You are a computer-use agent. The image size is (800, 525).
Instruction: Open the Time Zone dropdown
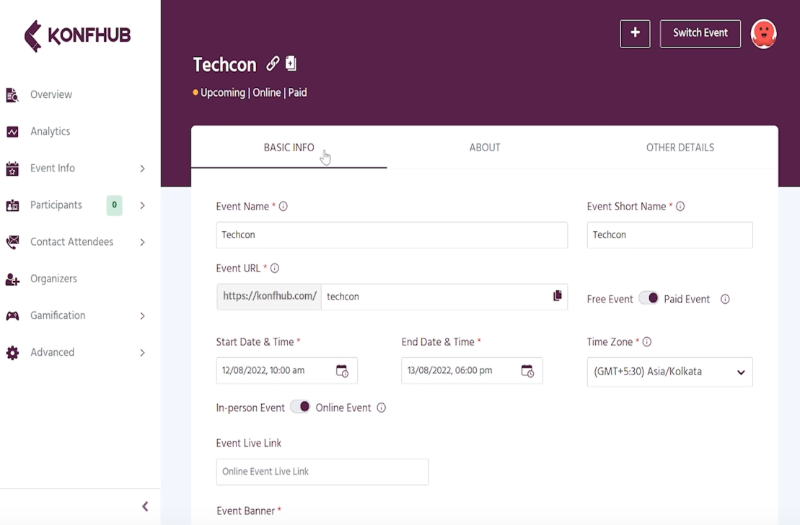pos(669,372)
